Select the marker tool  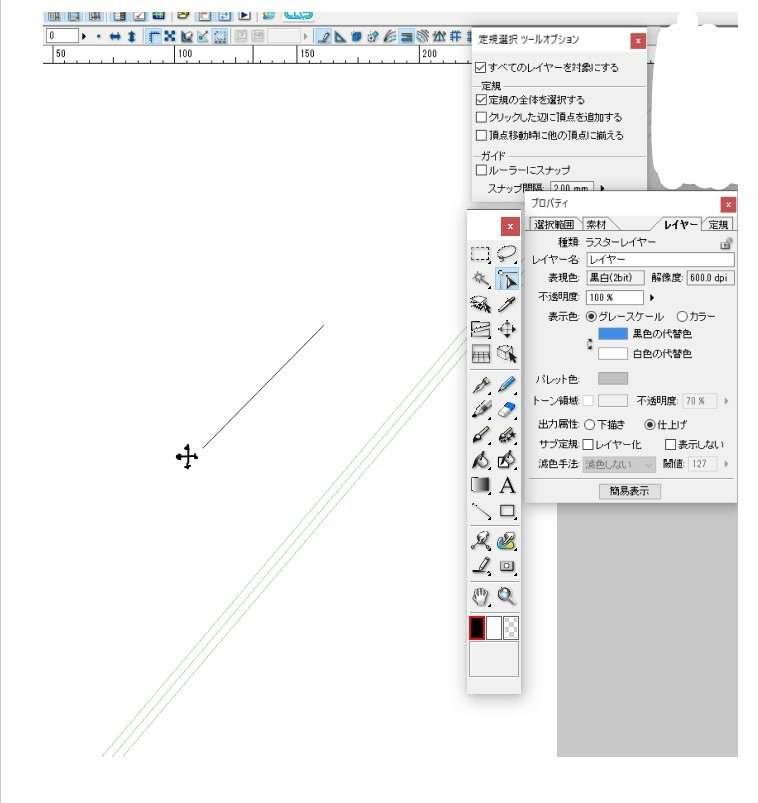tap(480, 410)
